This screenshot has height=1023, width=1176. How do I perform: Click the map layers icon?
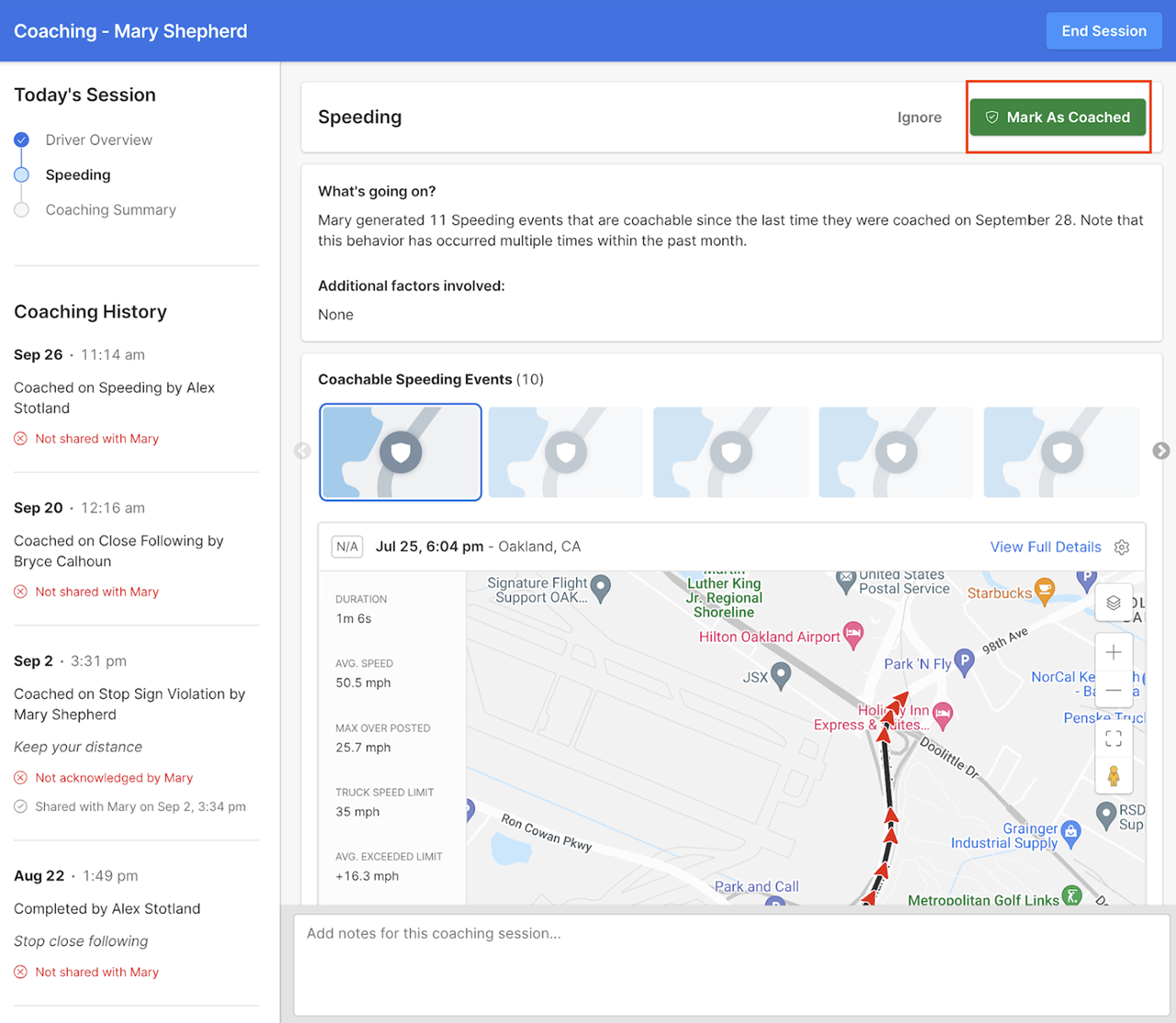[x=1113, y=602]
